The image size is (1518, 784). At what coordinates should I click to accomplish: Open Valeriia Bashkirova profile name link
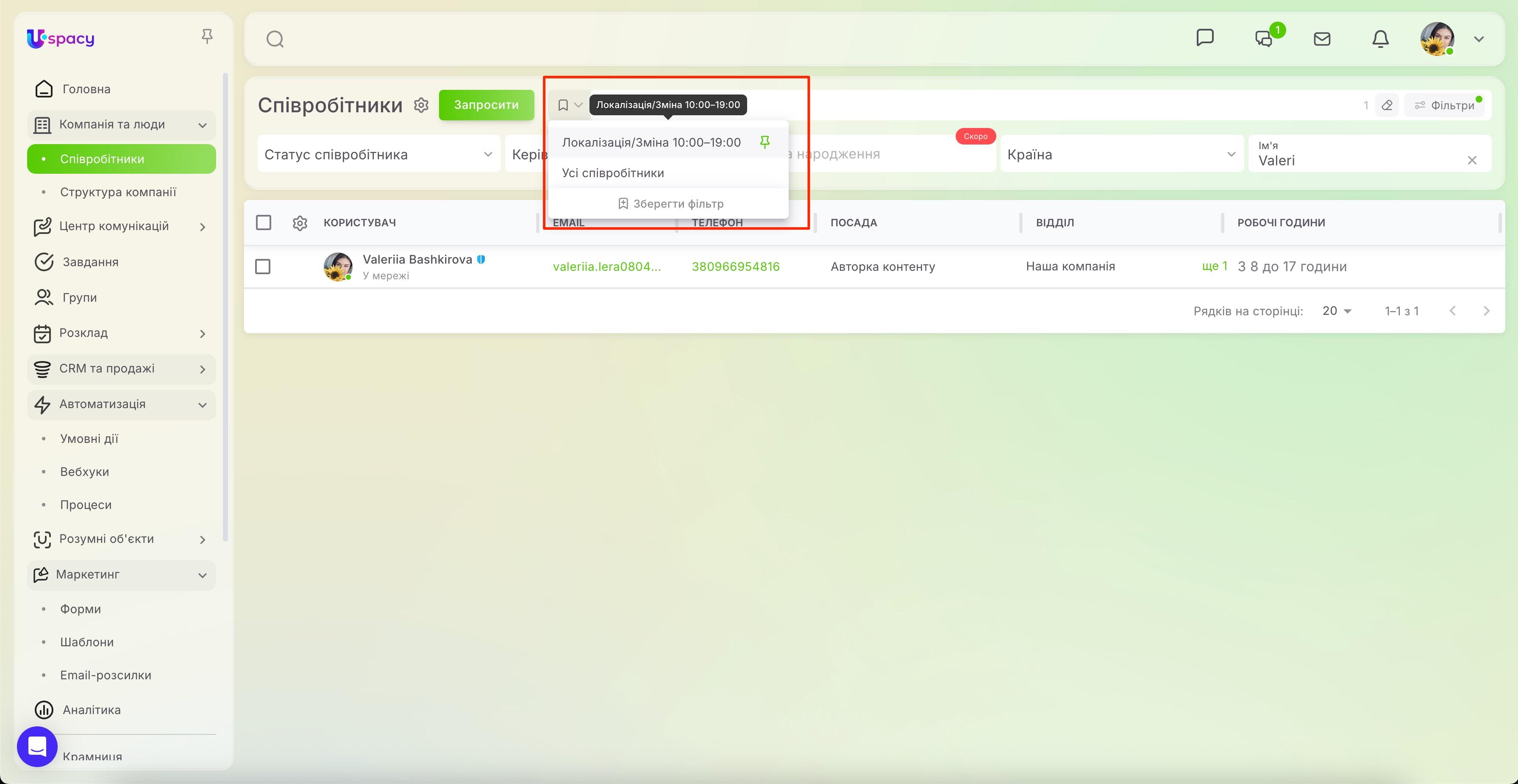(x=417, y=259)
